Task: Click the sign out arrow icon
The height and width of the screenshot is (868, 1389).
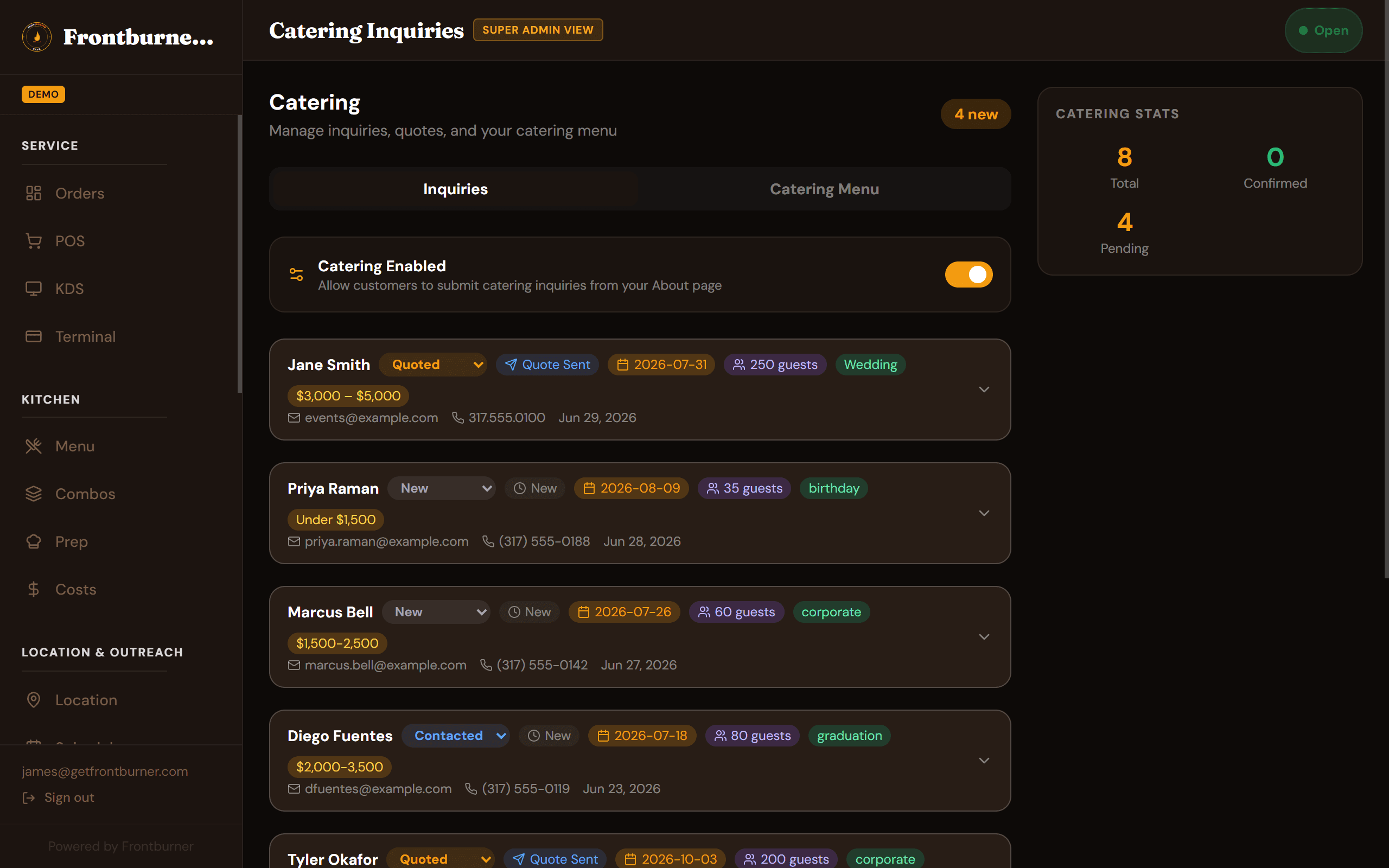Action: (29, 797)
